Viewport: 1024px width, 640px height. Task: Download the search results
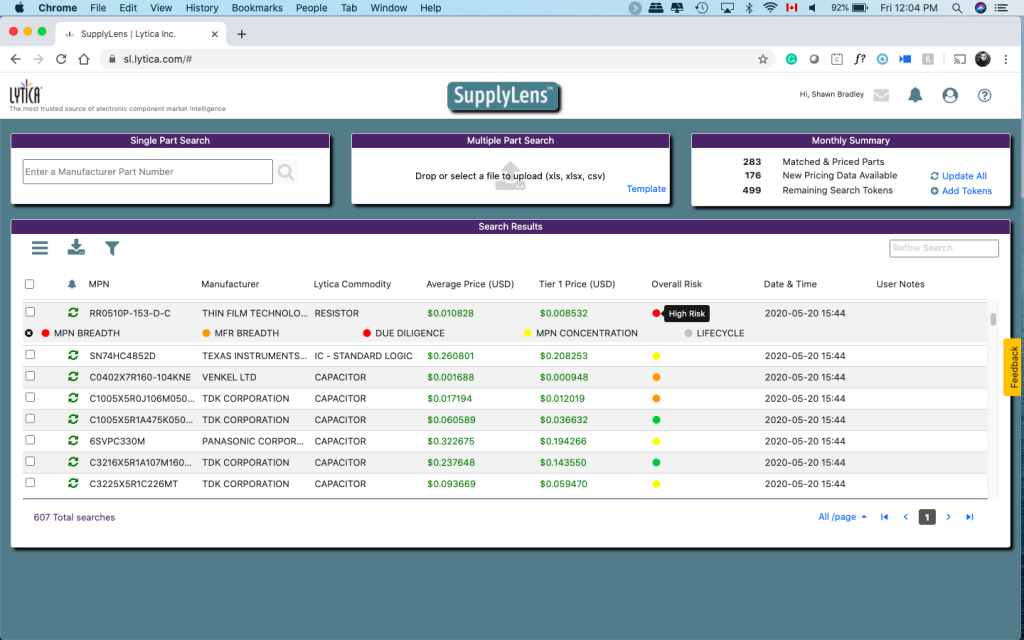click(x=76, y=248)
